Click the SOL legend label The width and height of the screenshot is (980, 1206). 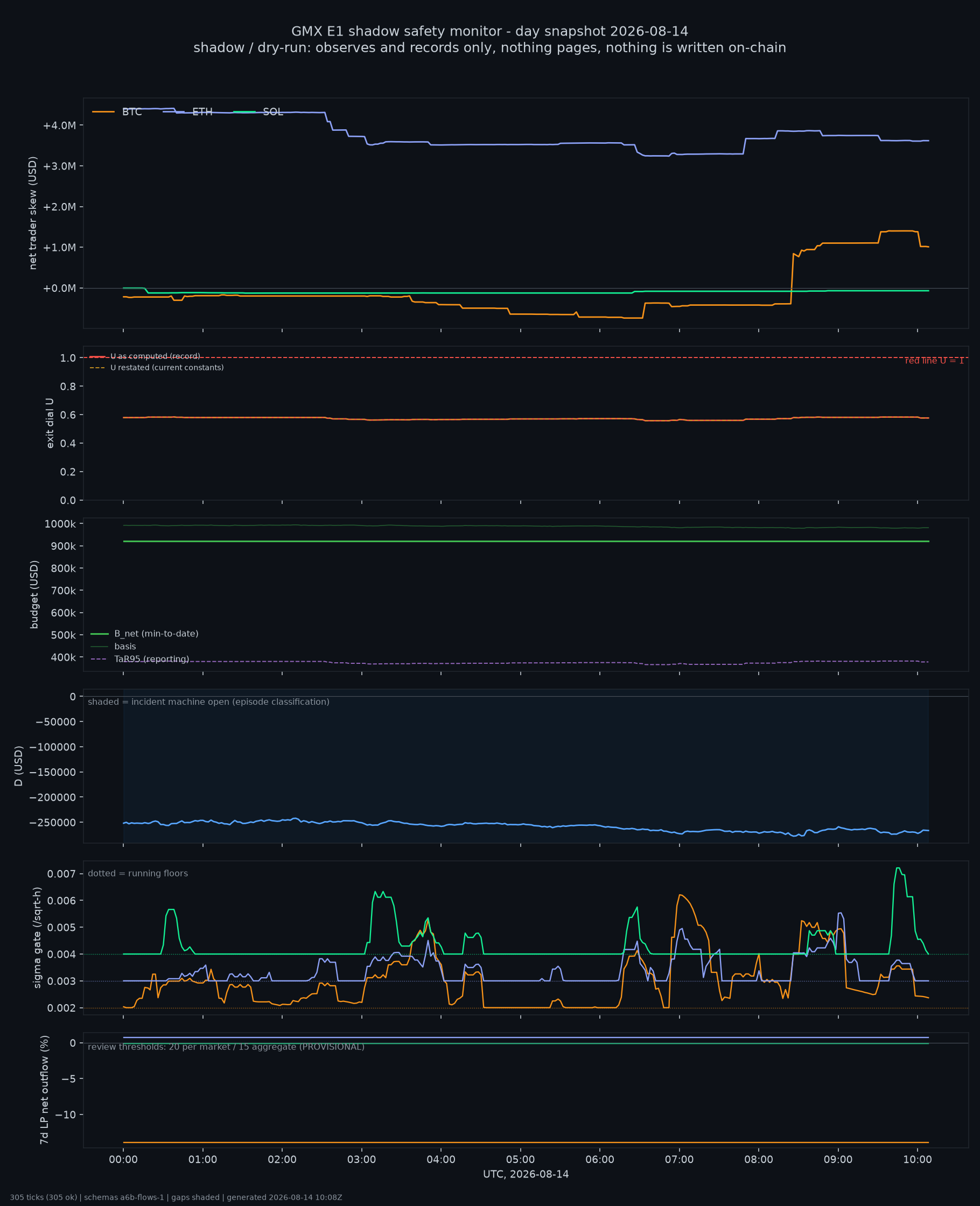272,112
